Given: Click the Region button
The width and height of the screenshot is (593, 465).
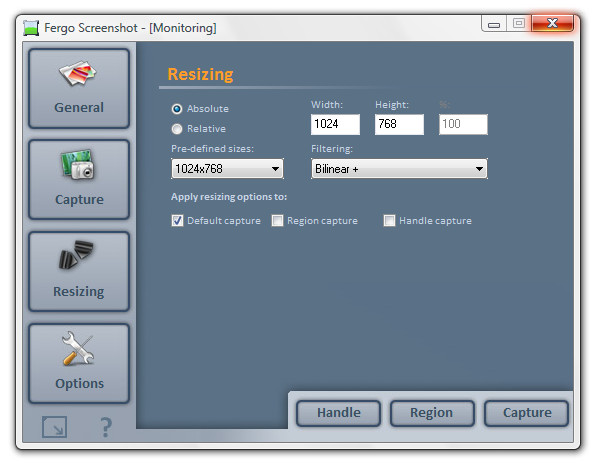Looking at the screenshot, I should click(x=432, y=413).
